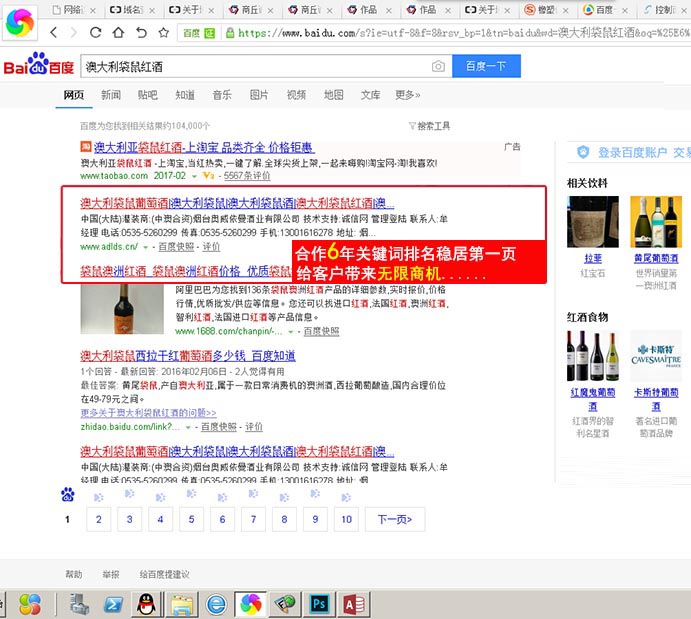This screenshot has width=691, height=619.
Task: Open the QQ penguin in the taskbar
Action: [146, 604]
